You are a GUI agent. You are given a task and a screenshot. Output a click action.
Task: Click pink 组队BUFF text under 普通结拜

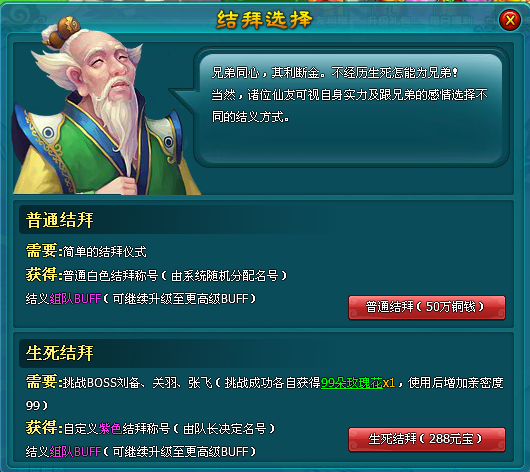point(75,299)
